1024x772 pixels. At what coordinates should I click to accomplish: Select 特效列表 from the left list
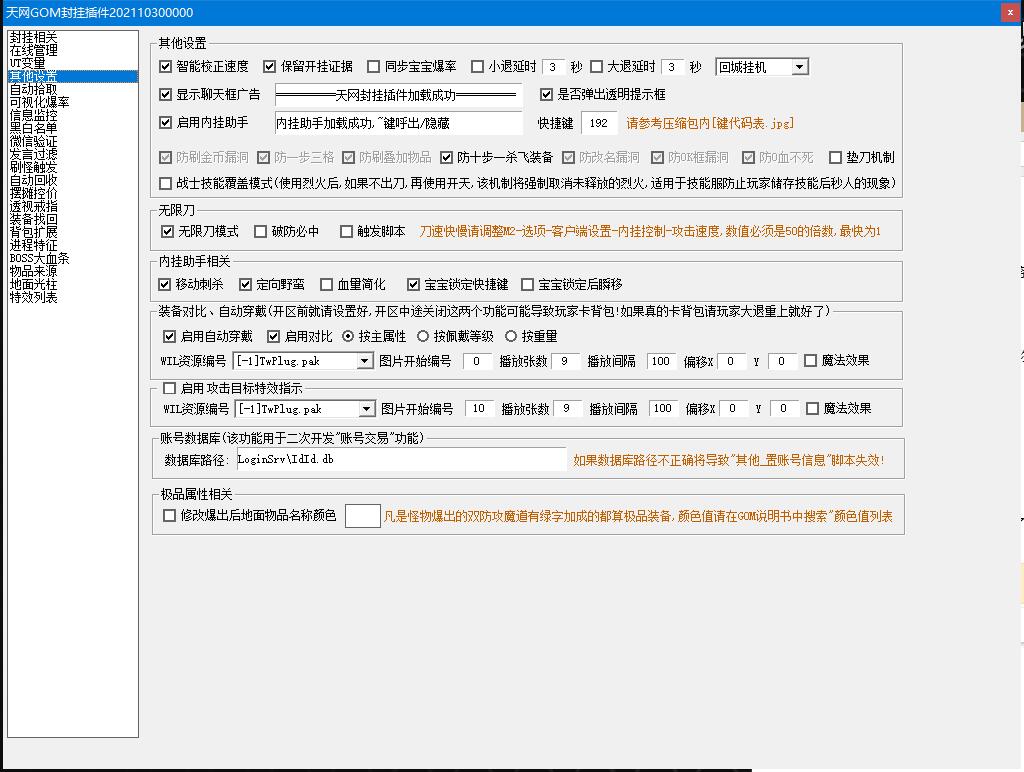pos(33,297)
